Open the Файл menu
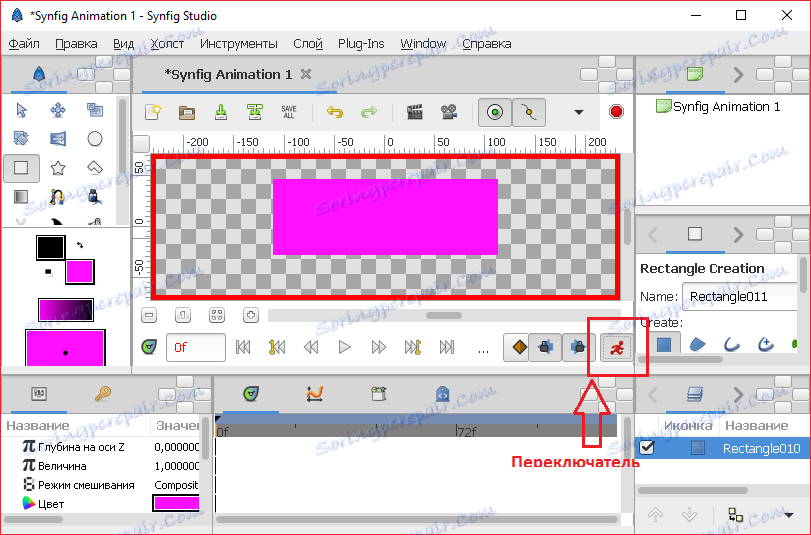 click(24, 44)
